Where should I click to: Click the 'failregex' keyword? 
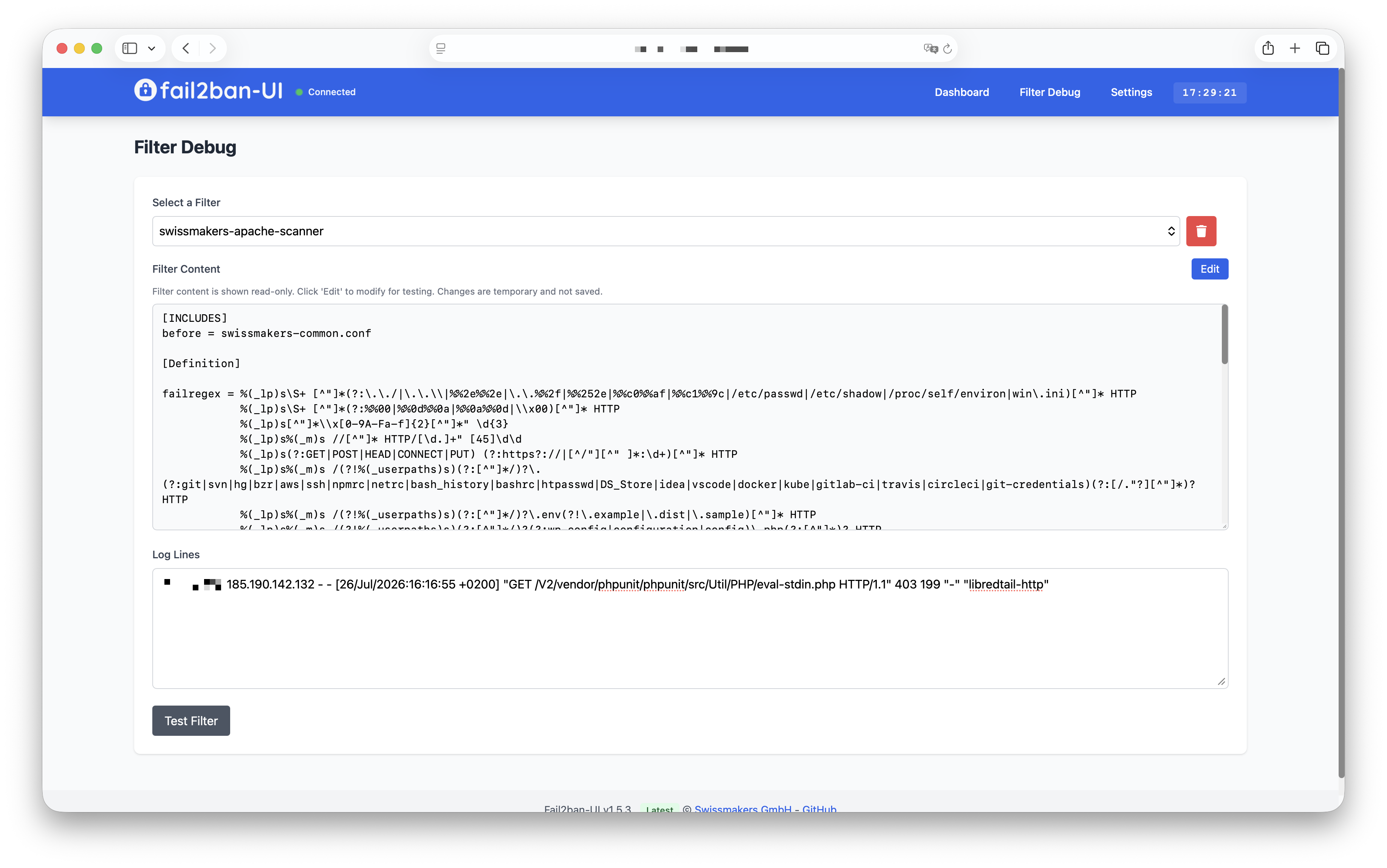point(191,394)
